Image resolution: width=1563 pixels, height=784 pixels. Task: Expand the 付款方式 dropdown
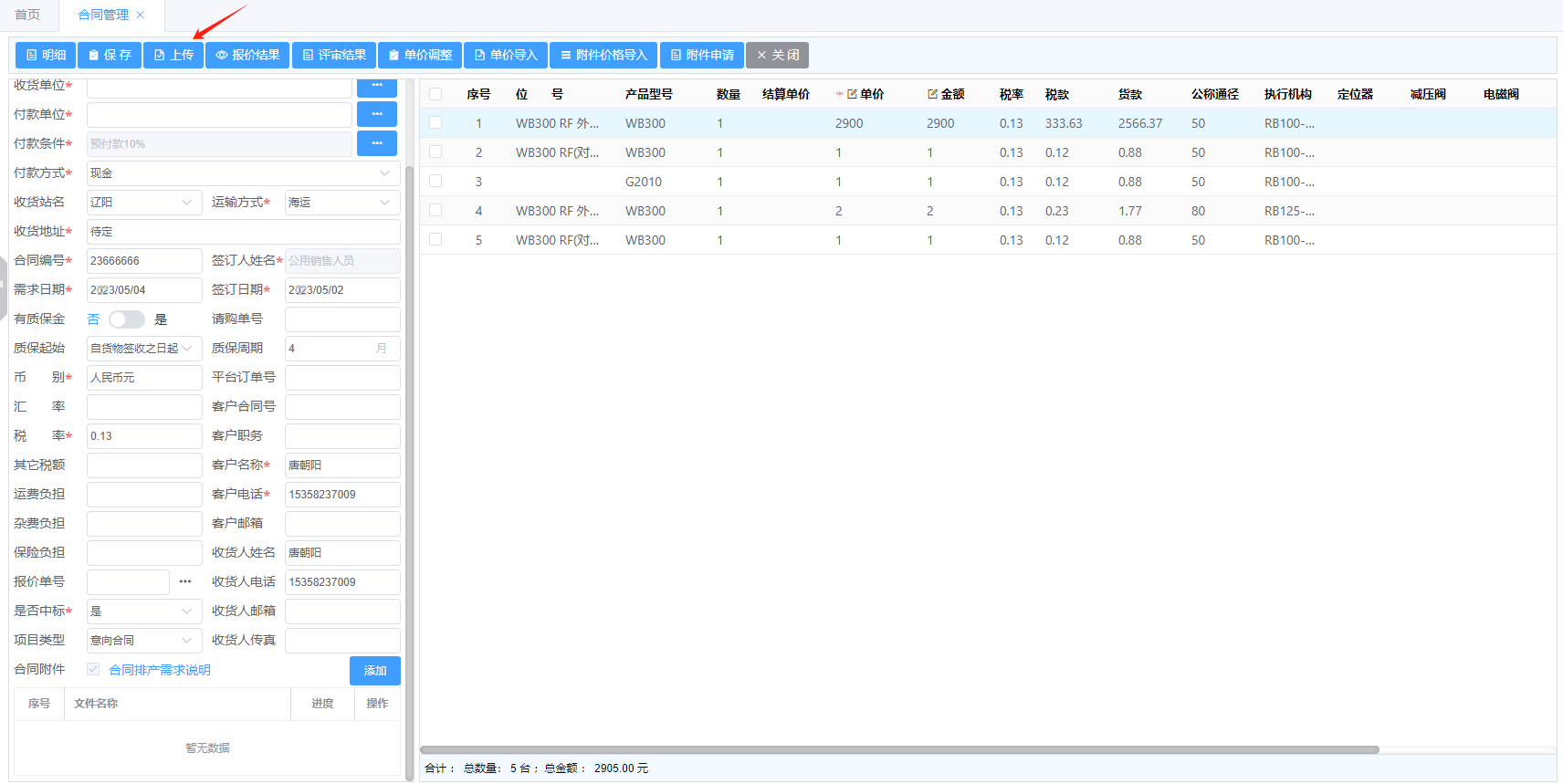[x=243, y=173]
